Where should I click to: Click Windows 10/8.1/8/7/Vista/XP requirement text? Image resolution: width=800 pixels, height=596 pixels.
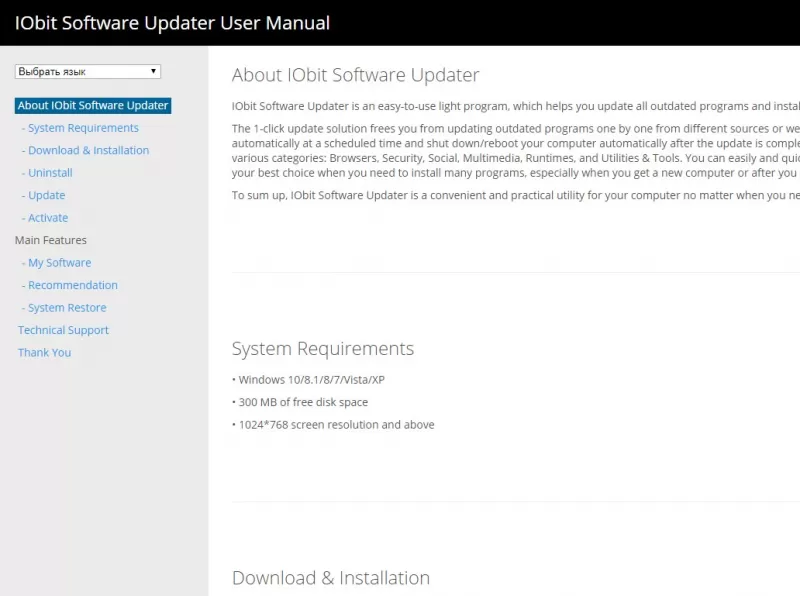coord(311,380)
